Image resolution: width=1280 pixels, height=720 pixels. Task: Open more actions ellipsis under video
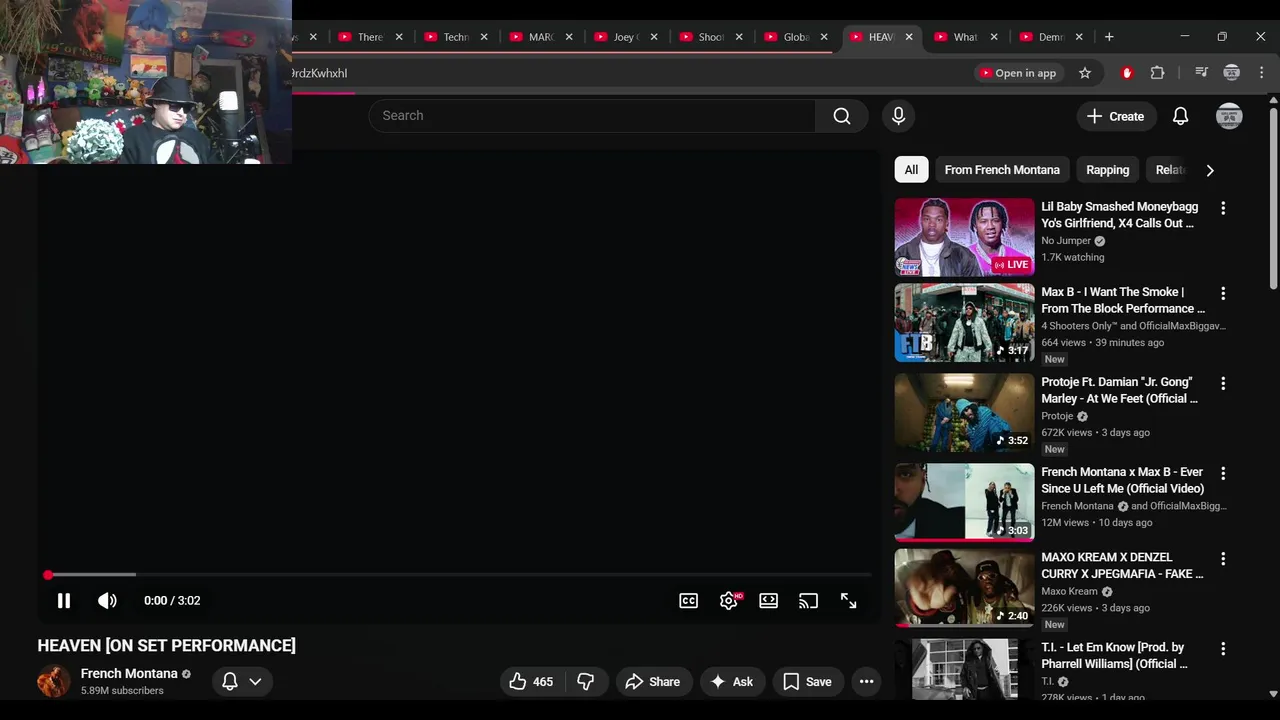click(866, 682)
